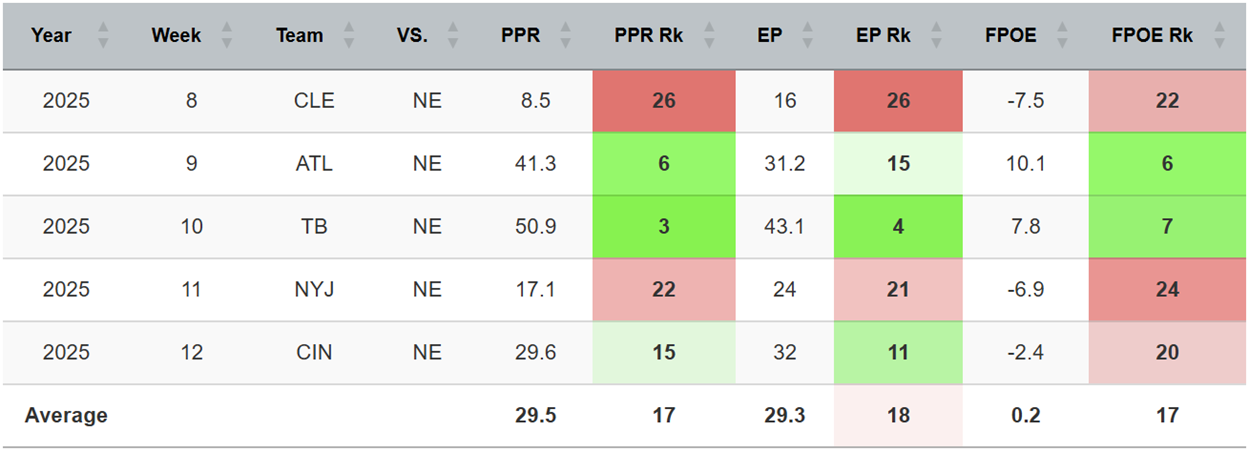Click the 50.9 PPR value

coord(534,226)
